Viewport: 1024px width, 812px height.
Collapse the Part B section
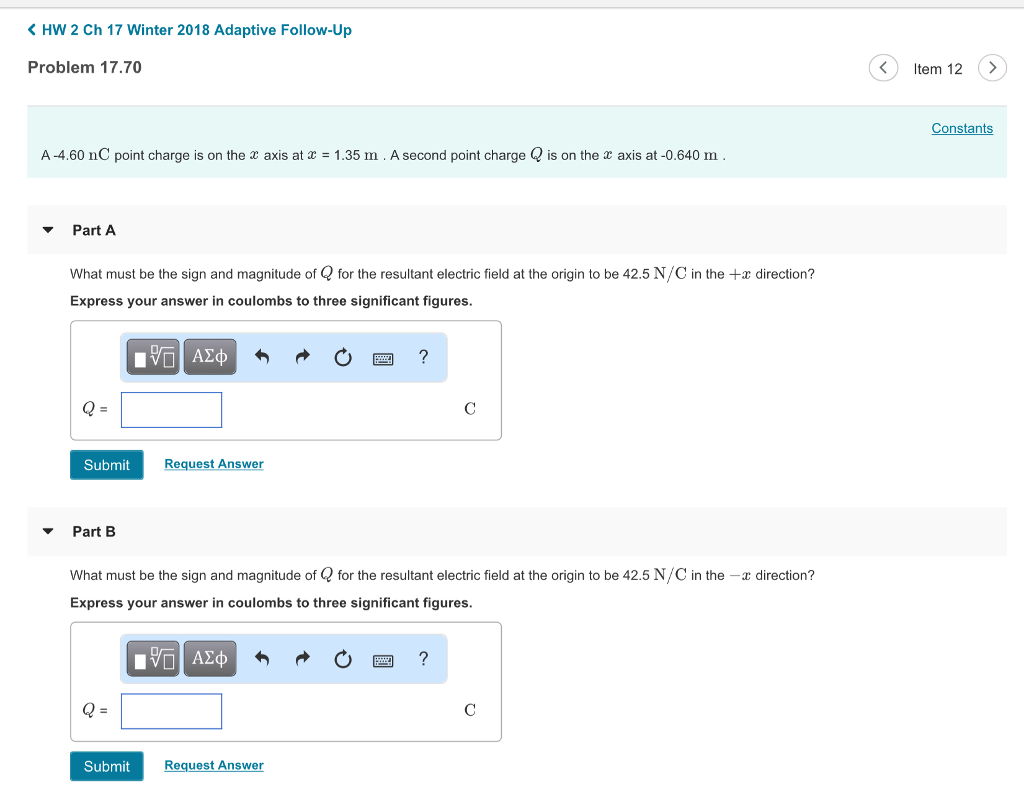pyautogui.click(x=48, y=532)
